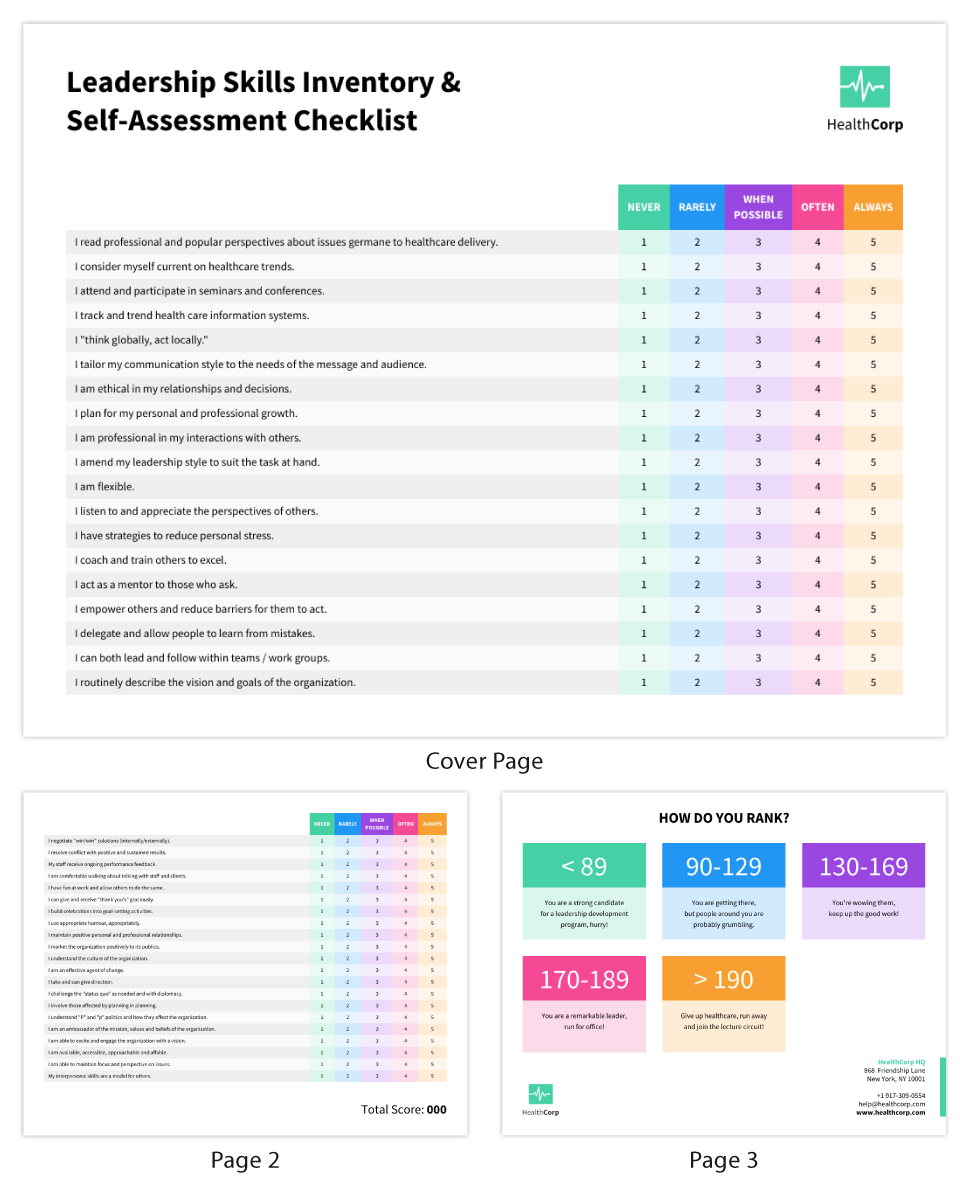Image resolution: width=960 pixels, height=1191 pixels.
Task: Click the orange ALWAYS column header
Action: [872, 207]
